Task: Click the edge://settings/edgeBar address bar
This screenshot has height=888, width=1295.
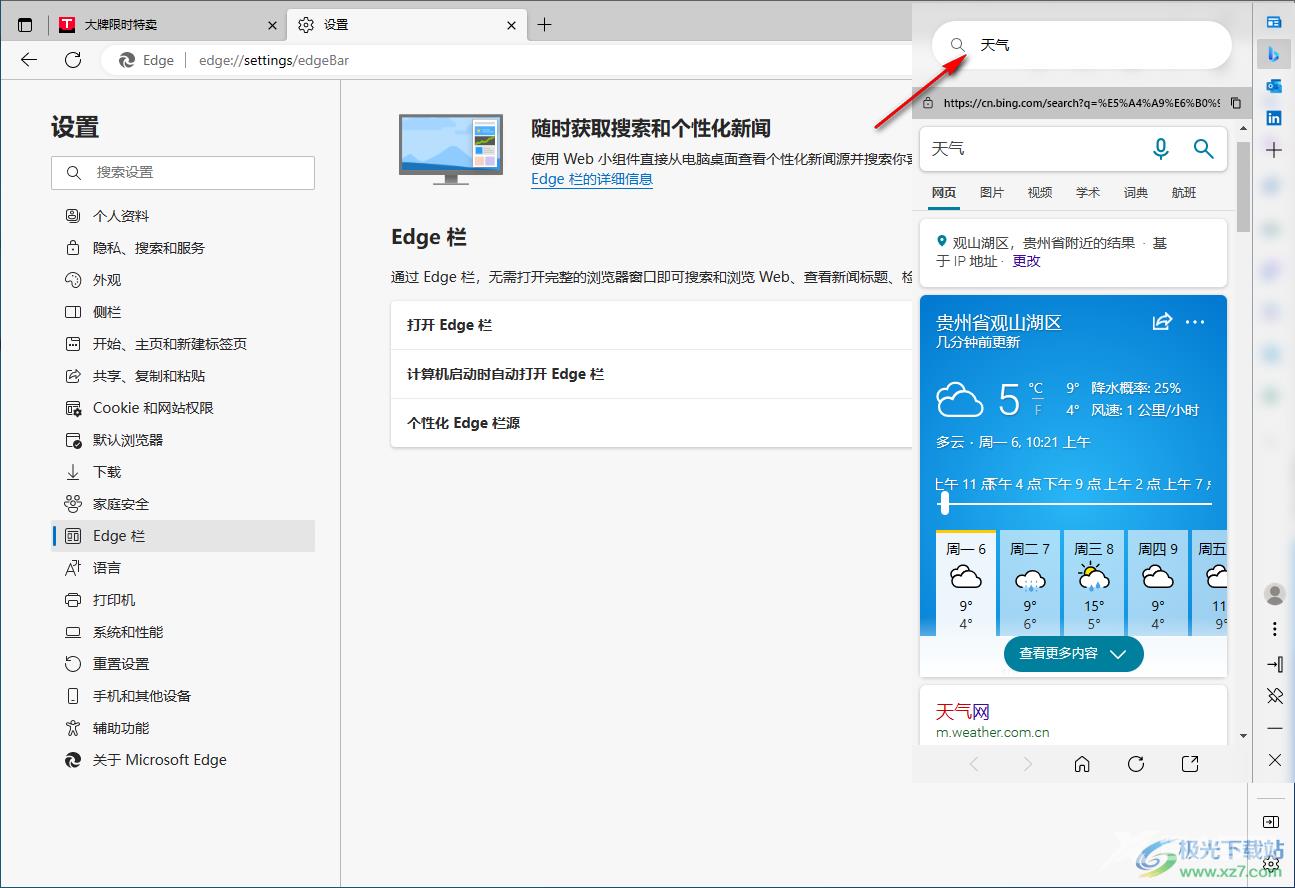Action: pos(274,60)
